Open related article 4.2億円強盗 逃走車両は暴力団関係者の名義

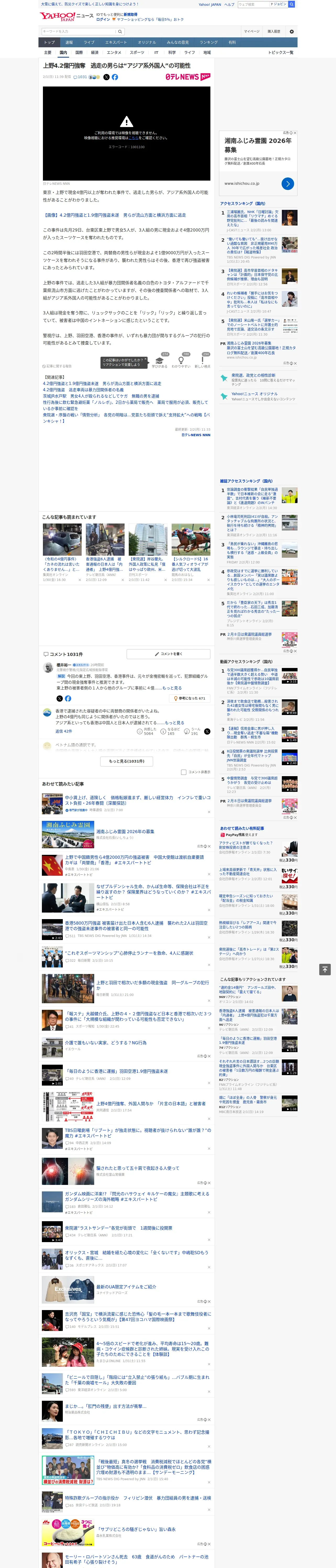click(x=83, y=390)
